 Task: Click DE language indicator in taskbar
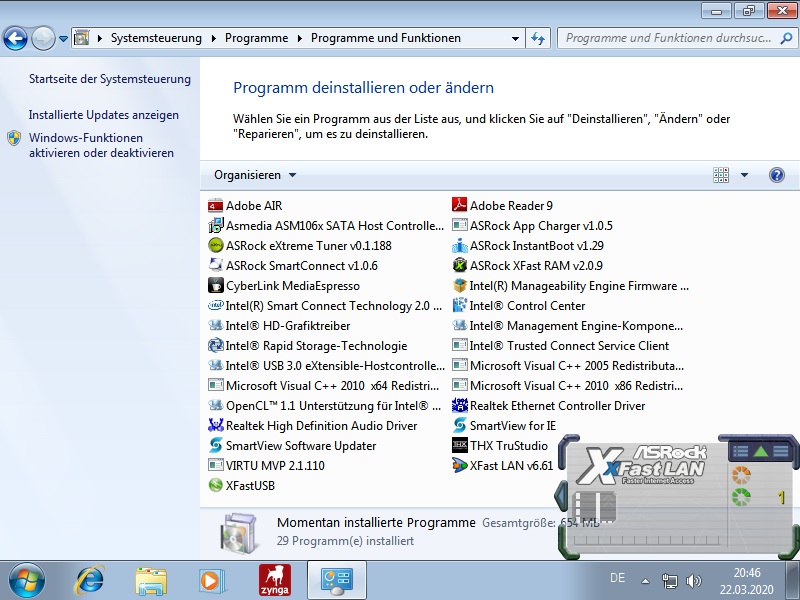617,578
